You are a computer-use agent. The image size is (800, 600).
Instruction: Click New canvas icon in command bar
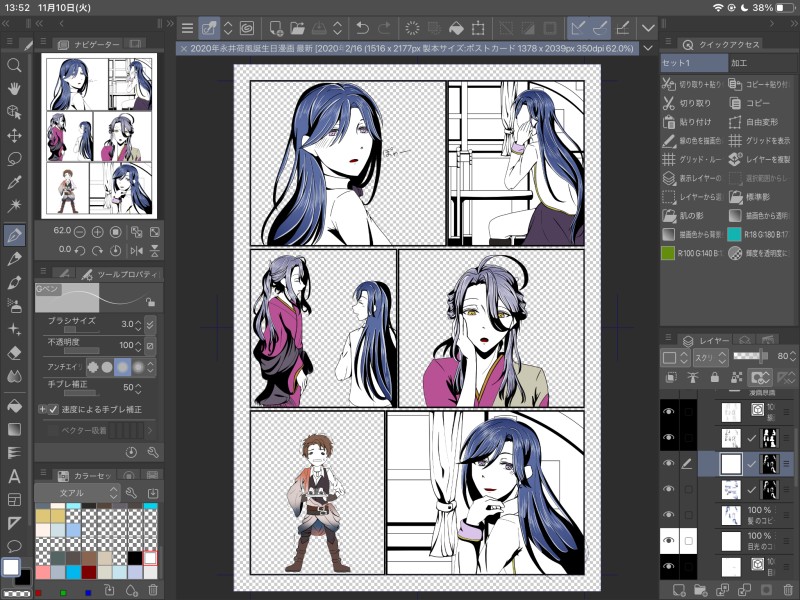pos(276,28)
